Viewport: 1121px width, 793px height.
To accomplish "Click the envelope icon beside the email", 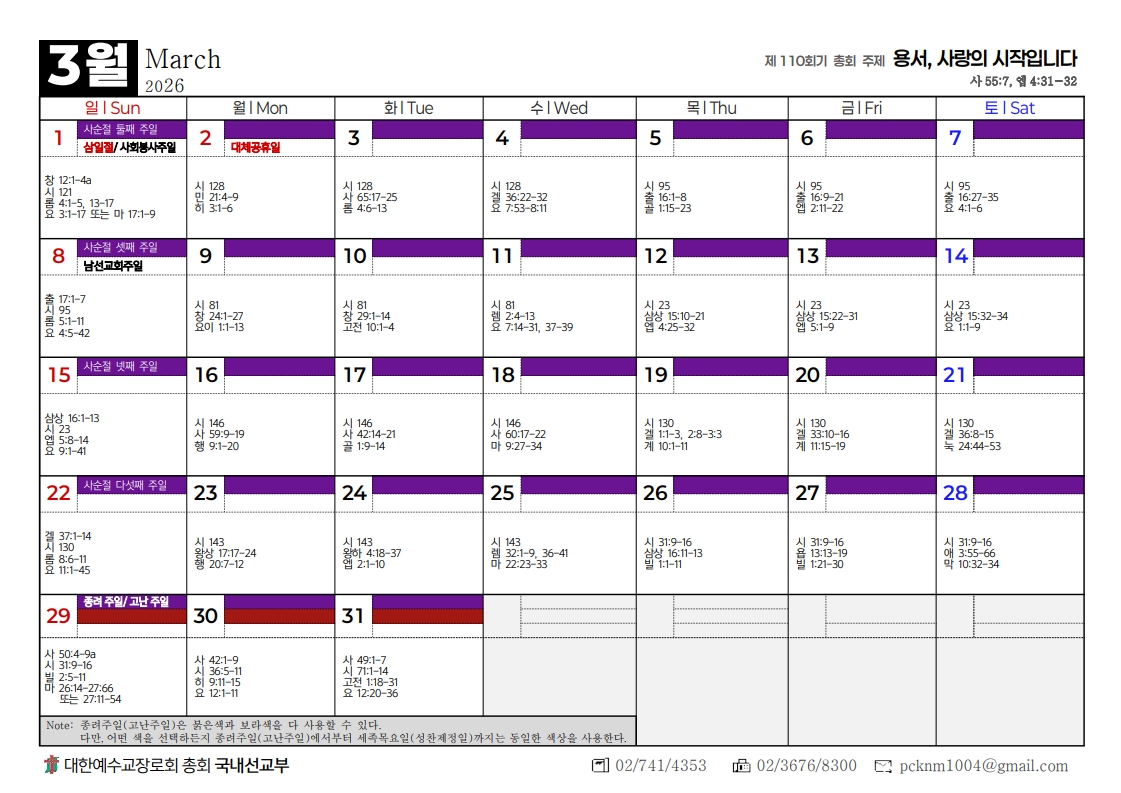I will (883, 766).
